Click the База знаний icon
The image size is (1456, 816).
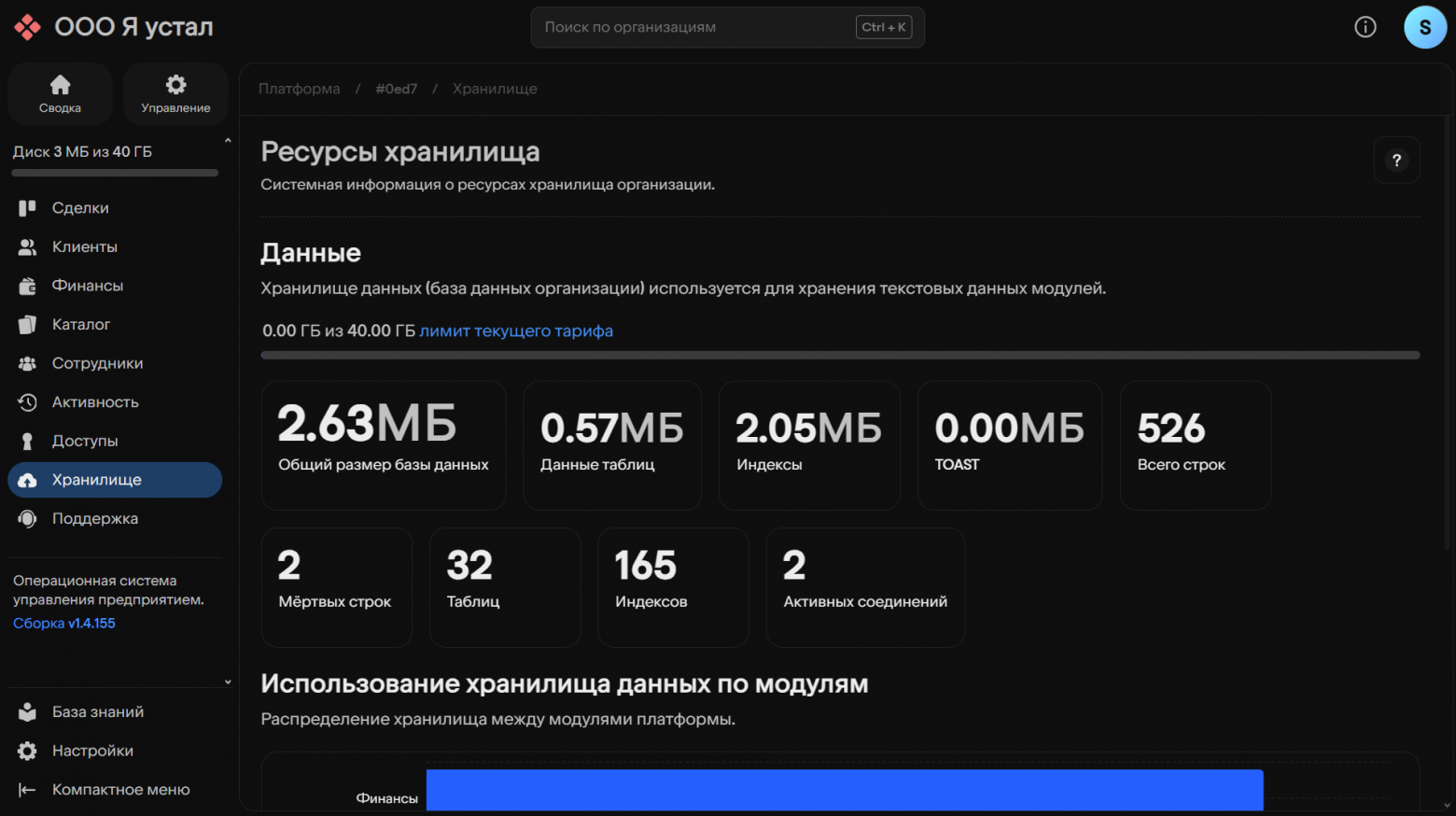click(x=27, y=711)
